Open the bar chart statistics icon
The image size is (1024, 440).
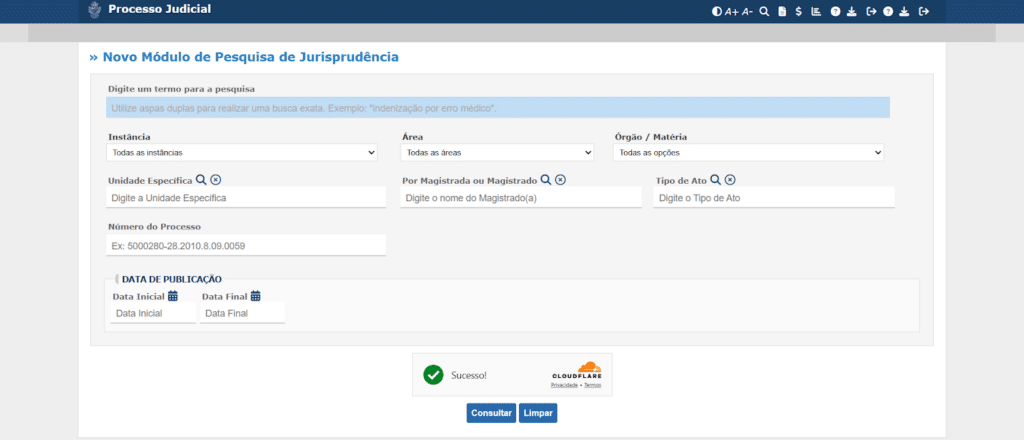click(816, 12)
